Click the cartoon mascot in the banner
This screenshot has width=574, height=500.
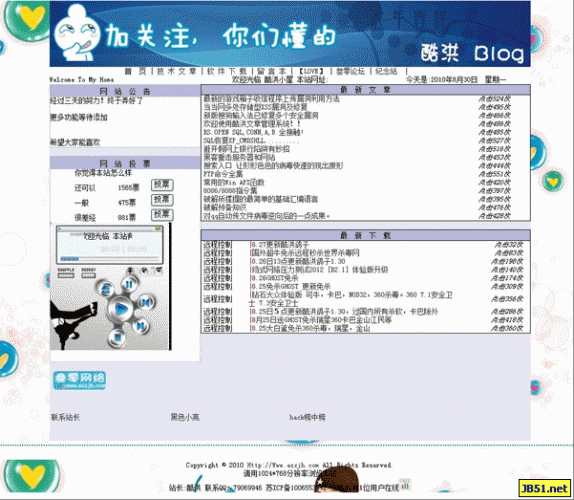coord(78,33)
